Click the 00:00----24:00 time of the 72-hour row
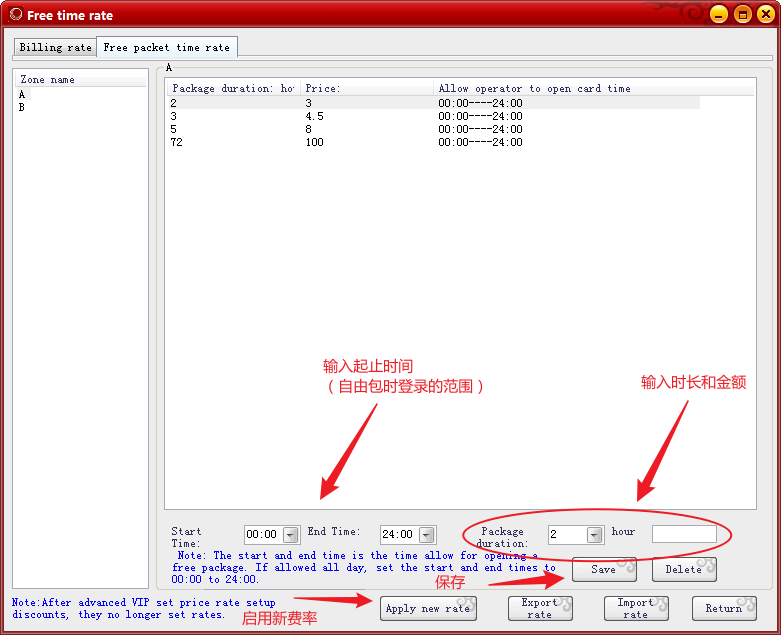781x635 pixels. 480,142
